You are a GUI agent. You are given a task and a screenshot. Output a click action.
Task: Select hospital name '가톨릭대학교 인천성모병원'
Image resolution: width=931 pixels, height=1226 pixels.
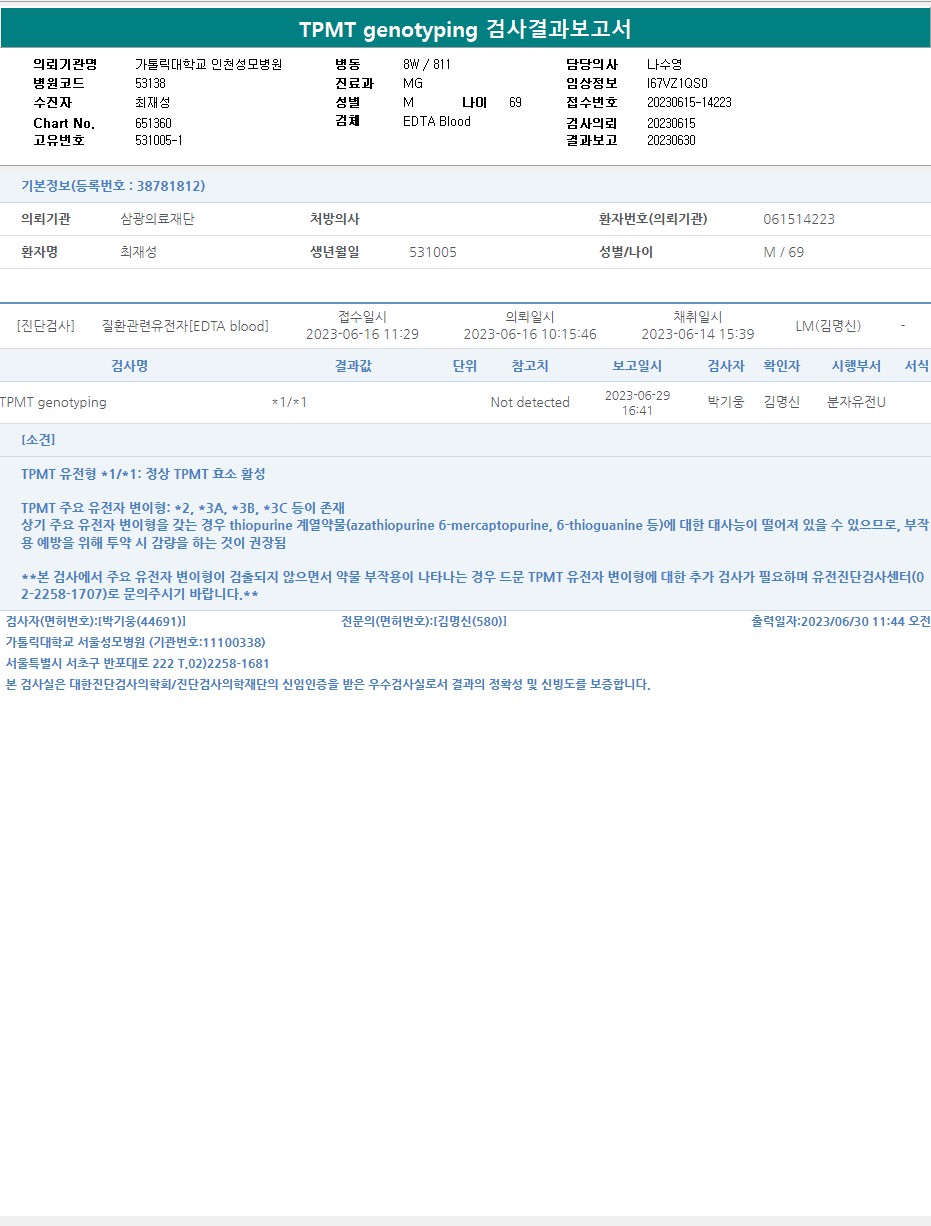(x=209, y=64)
